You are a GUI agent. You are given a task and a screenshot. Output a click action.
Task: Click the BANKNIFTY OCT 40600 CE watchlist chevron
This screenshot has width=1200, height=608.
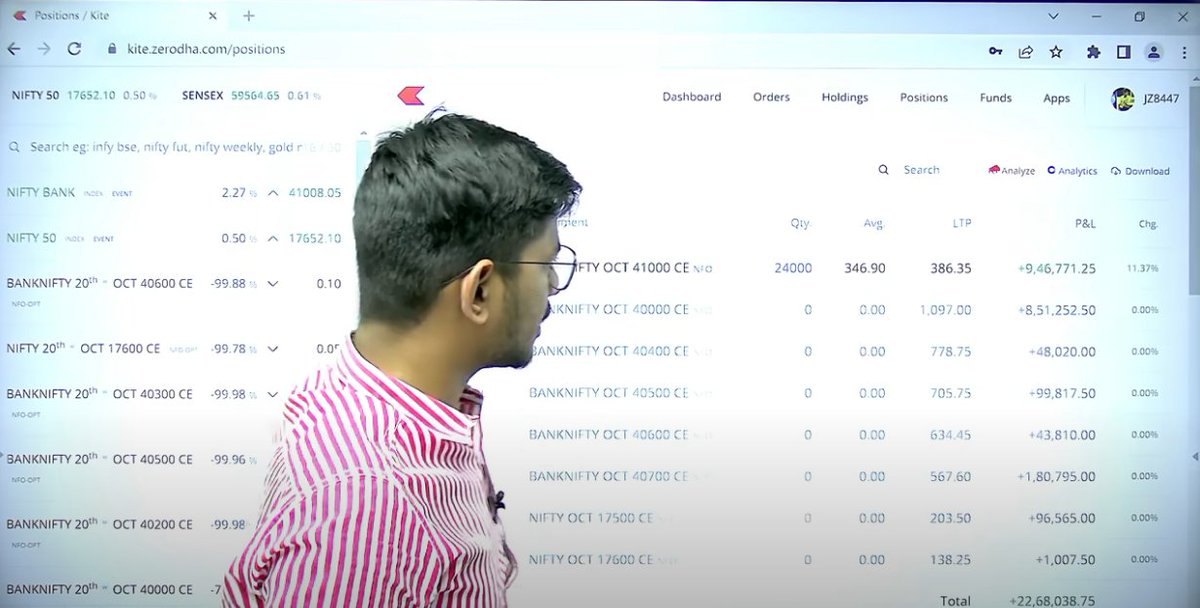click(x=272, y=283)
